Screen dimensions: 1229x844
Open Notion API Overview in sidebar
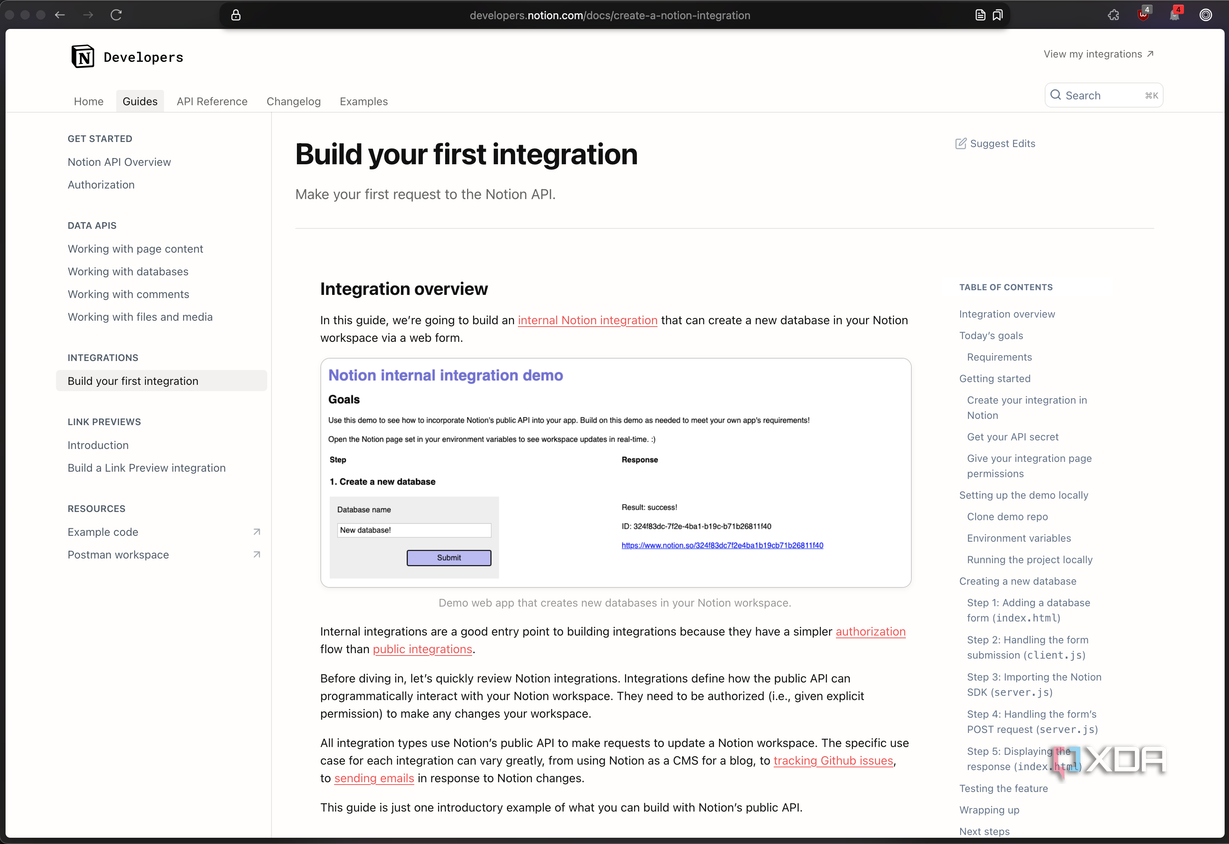[119, 162]
